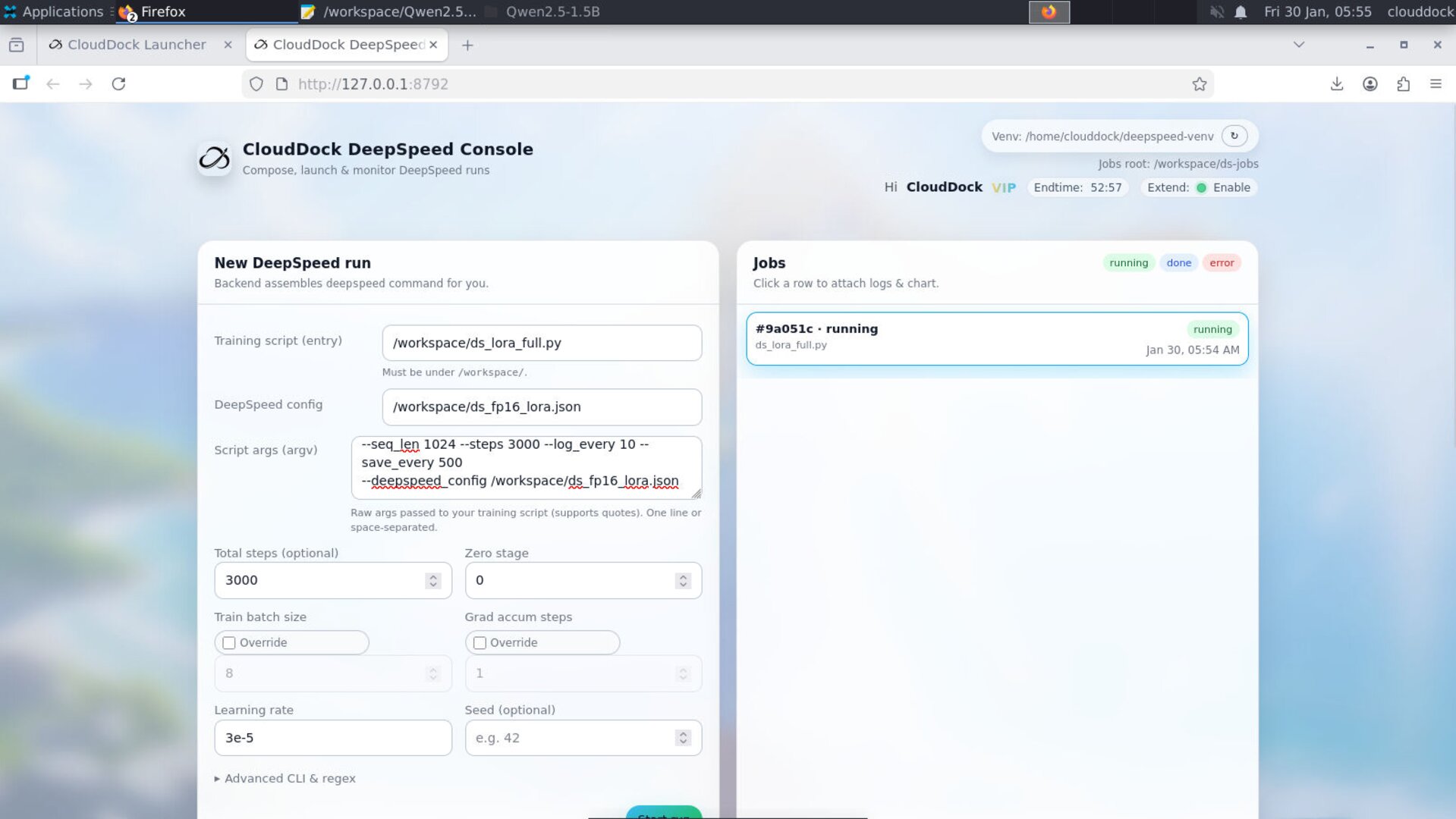Enable the Grad accum steps Override checkbox

(x=480, y=643)
